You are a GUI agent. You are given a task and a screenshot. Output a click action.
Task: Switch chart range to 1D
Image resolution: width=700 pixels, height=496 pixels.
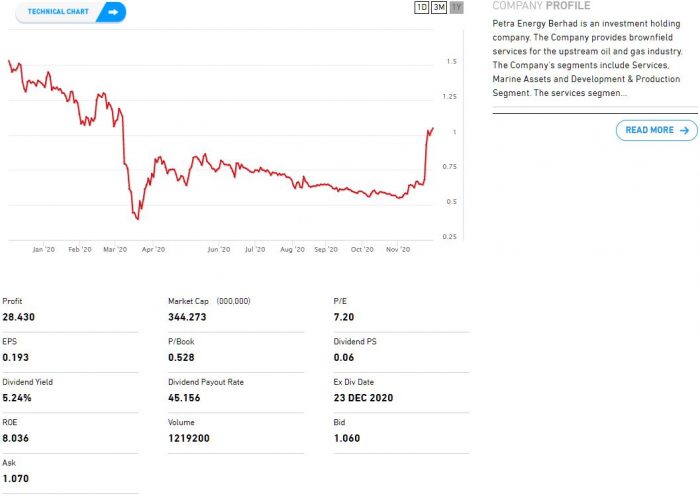tap(421, 7)
